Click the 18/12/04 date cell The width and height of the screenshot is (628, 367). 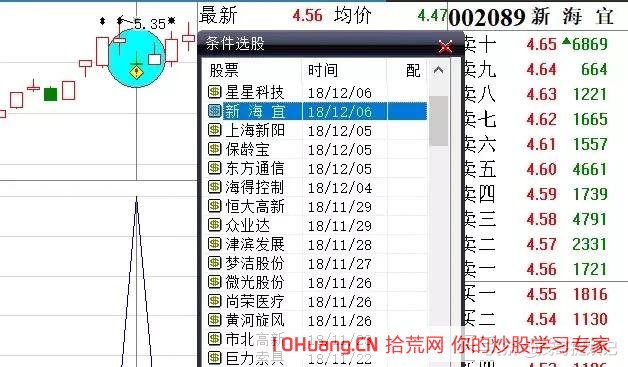pyautogui.click(x=340, y=188)
